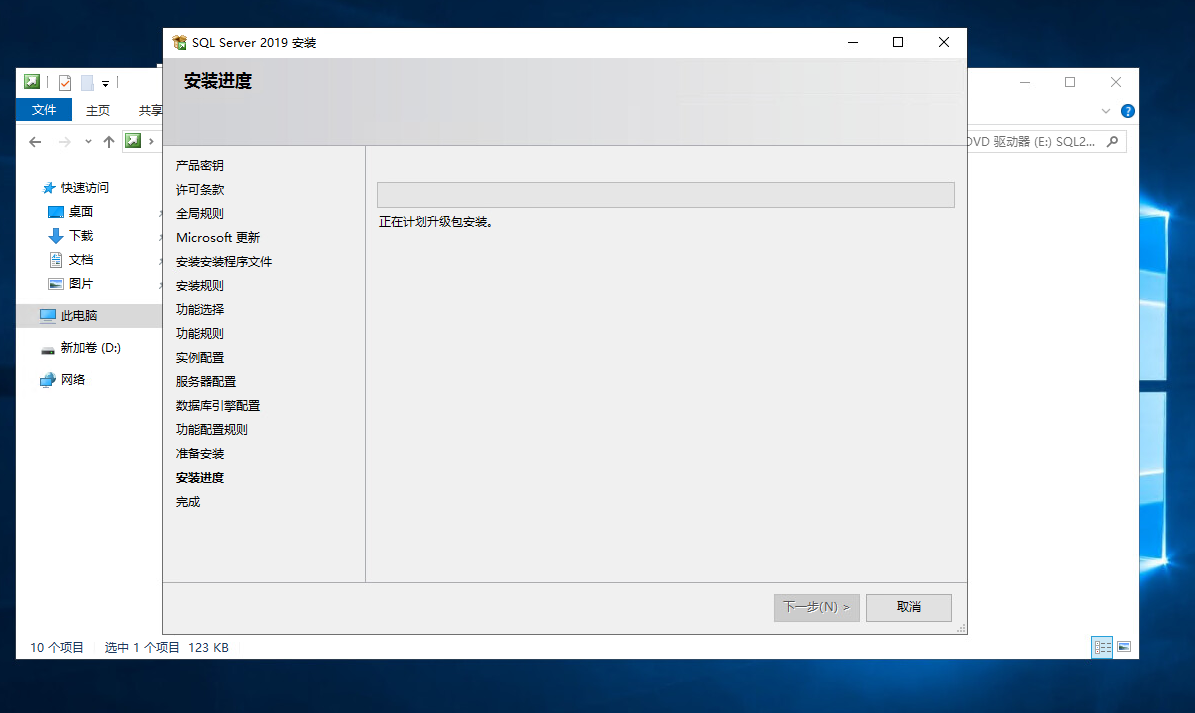Click the new folder icon in quick access toolbar
The height and width of the screenshot is (713, 1195).
87,83
